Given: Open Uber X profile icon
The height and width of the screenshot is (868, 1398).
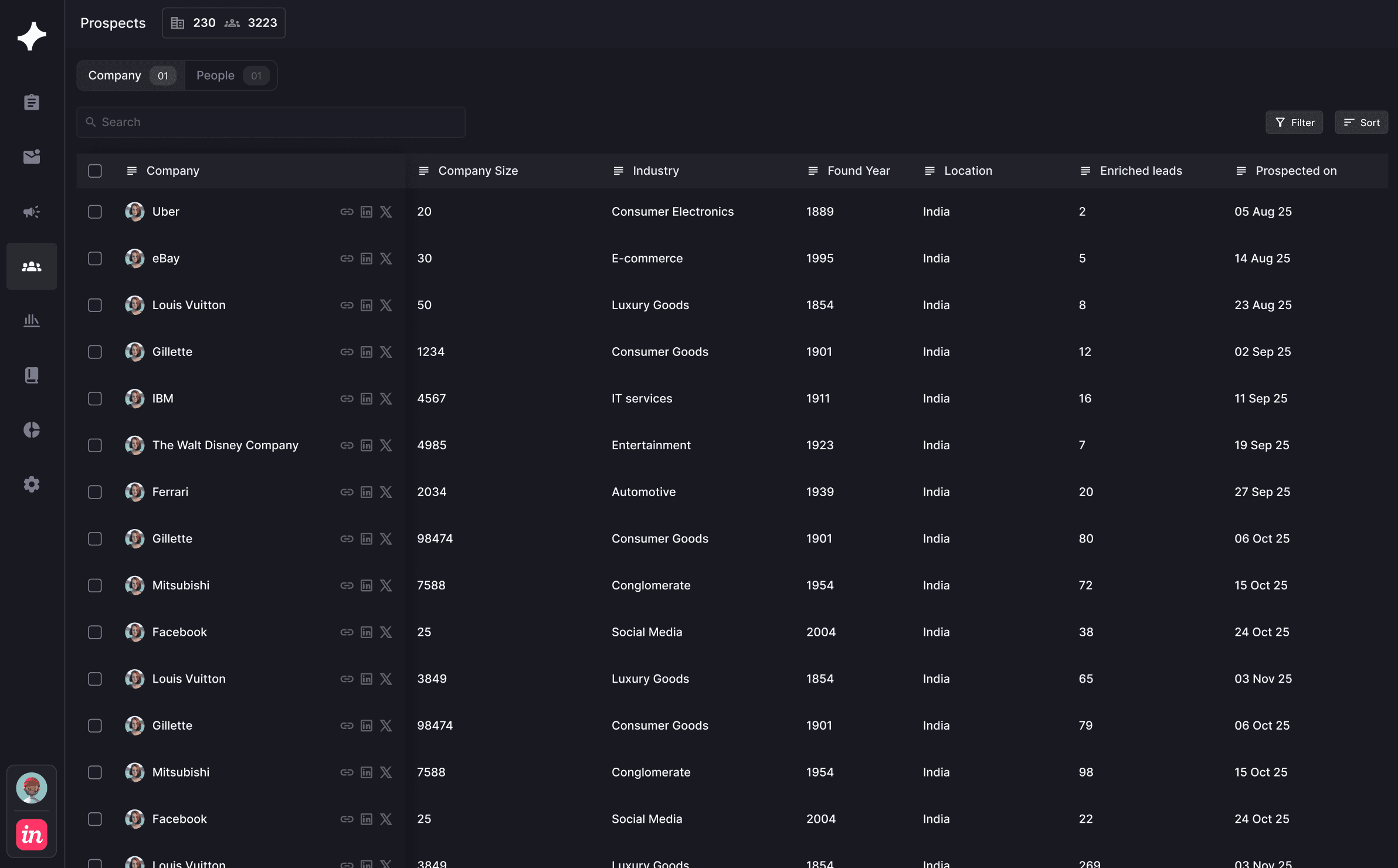Looking at the screenshot, I should click(x=386, y=212).
